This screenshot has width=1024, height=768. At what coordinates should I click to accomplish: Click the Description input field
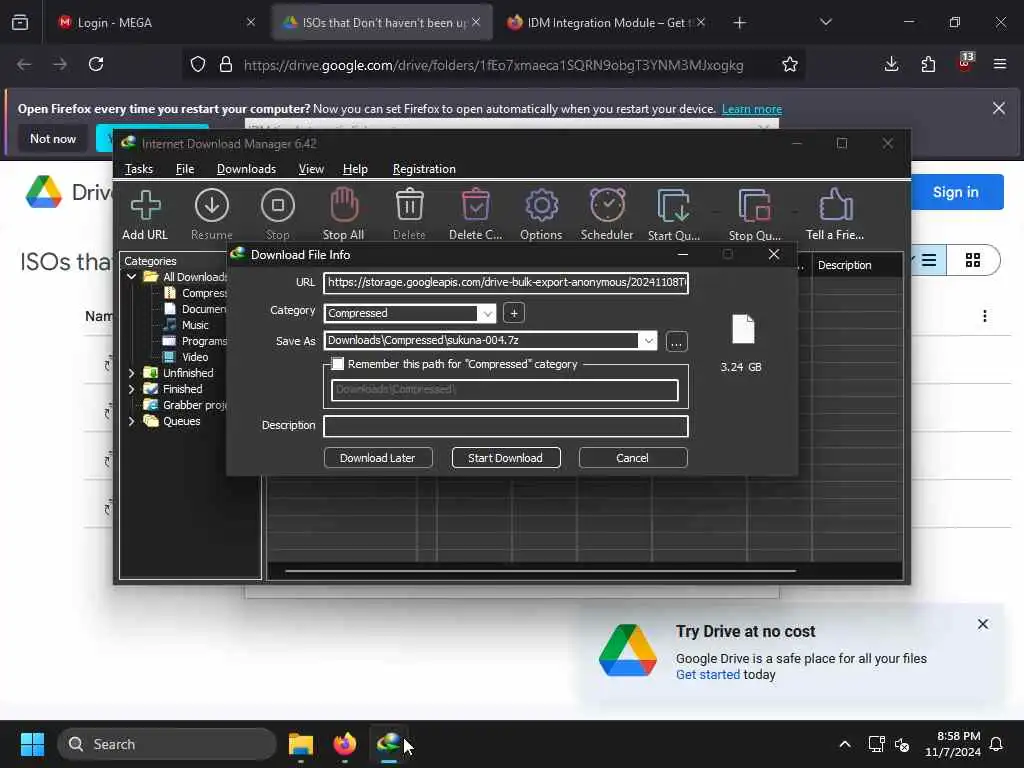pyautogui.click(x=506, y=426)
